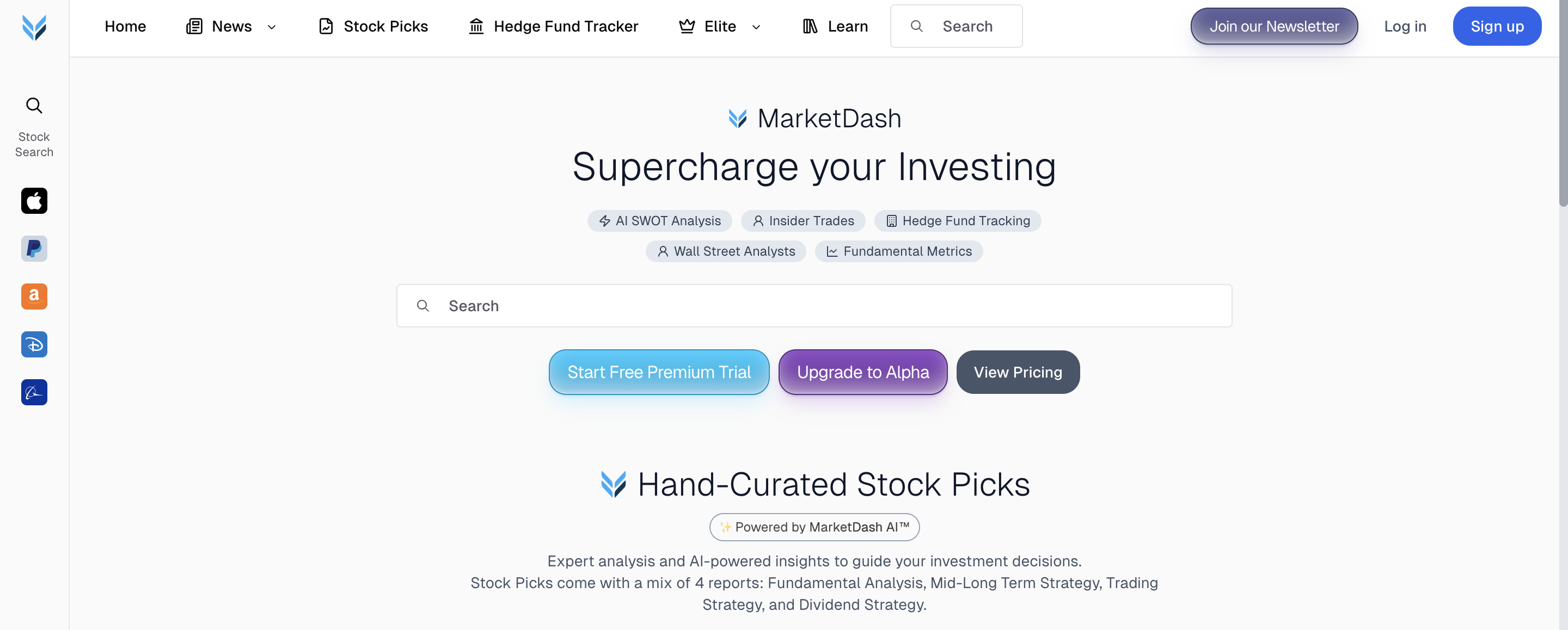Click the Hedge Fund Tracker bank icon
The image size is (1568, 630).
tap(476, 27)
